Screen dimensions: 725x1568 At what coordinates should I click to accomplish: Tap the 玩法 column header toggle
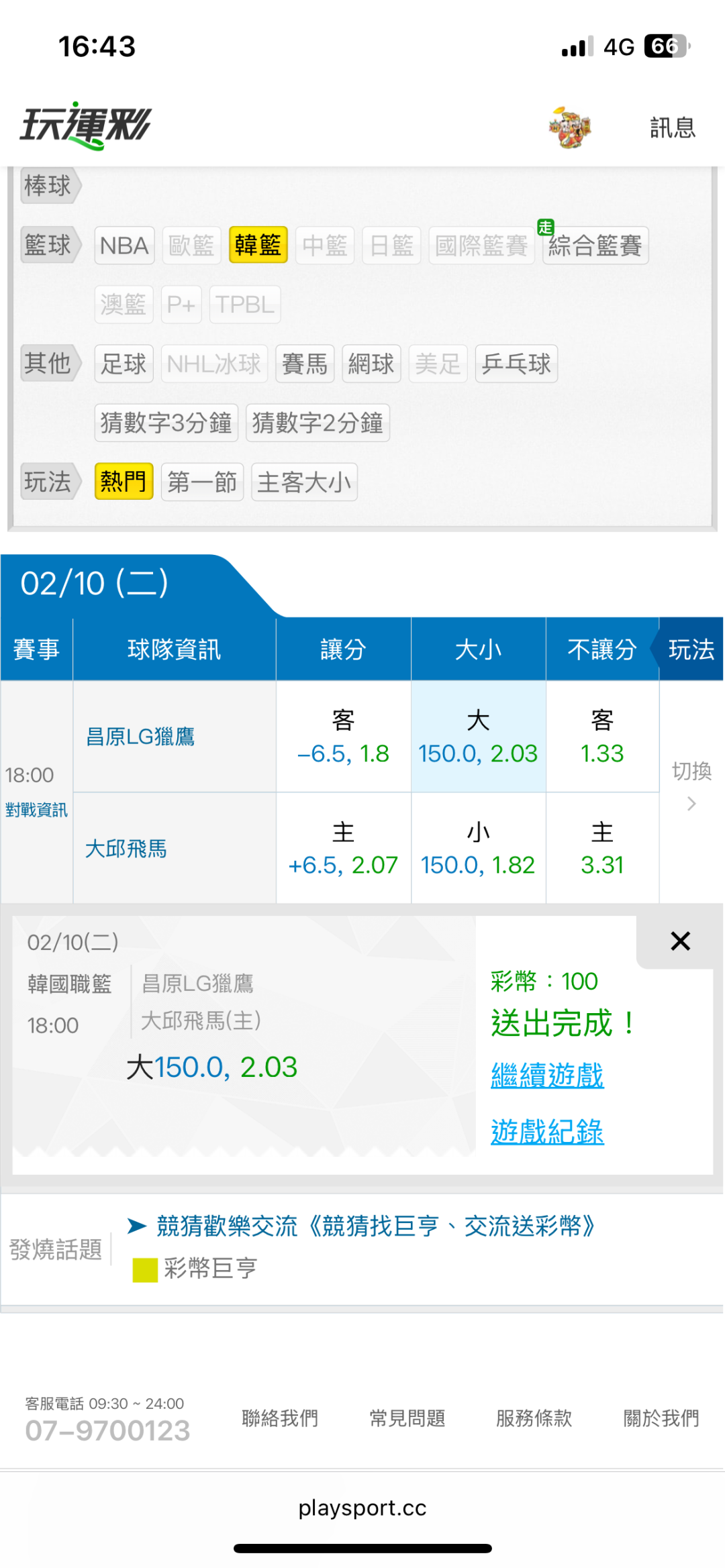[x=691, y=649]
